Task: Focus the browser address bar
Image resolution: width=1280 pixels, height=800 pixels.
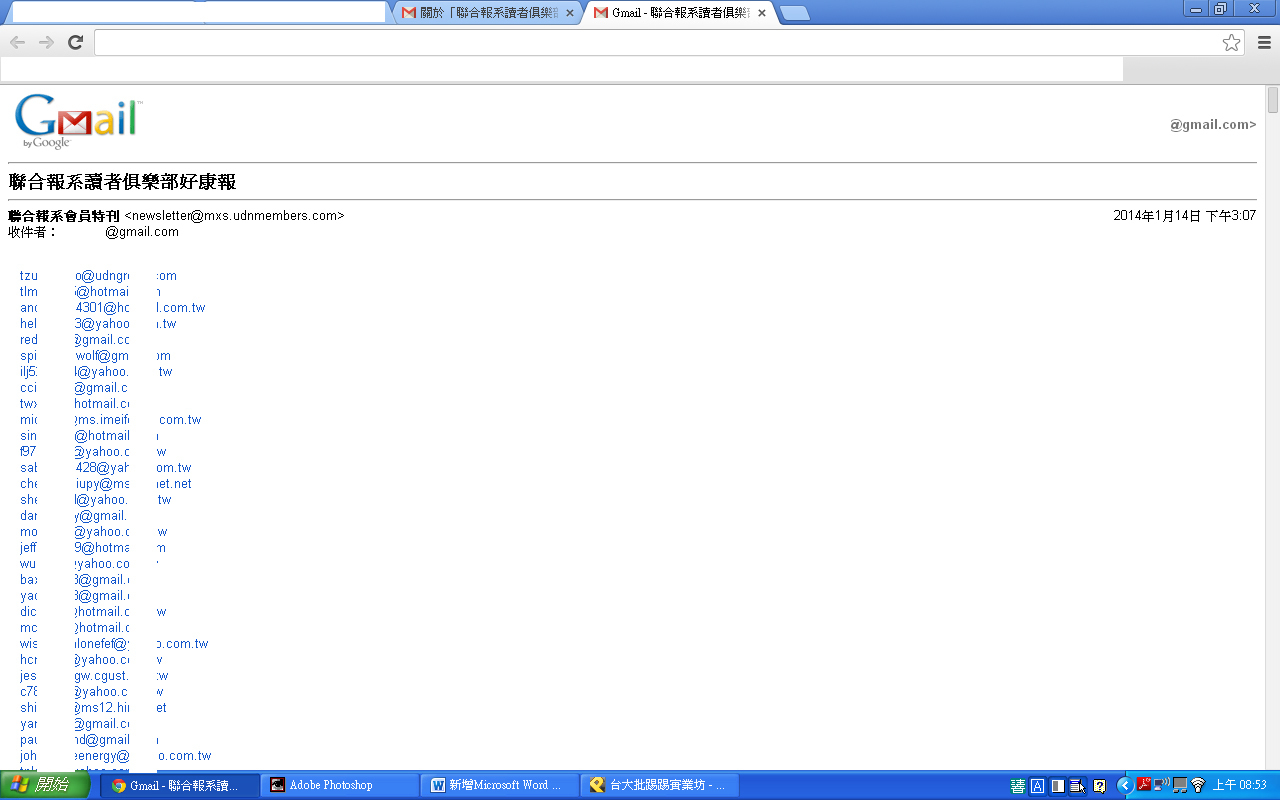Action: [655, 42]
